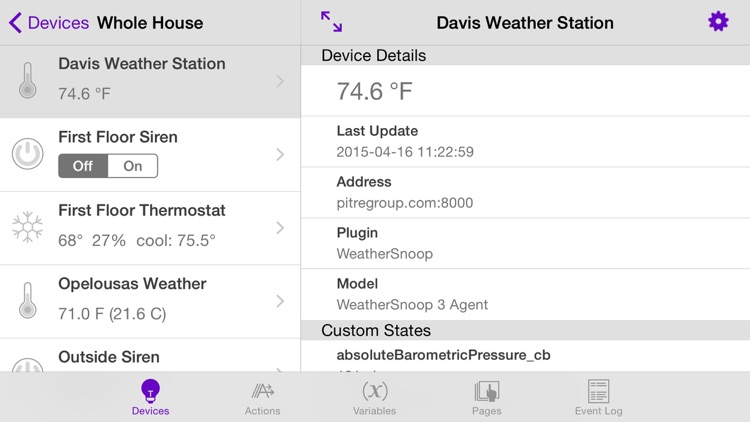The width and height of the screenshot is (750, 422).
Task: Tap the expand arrows fullscreen icon
Action: (331, 22)
